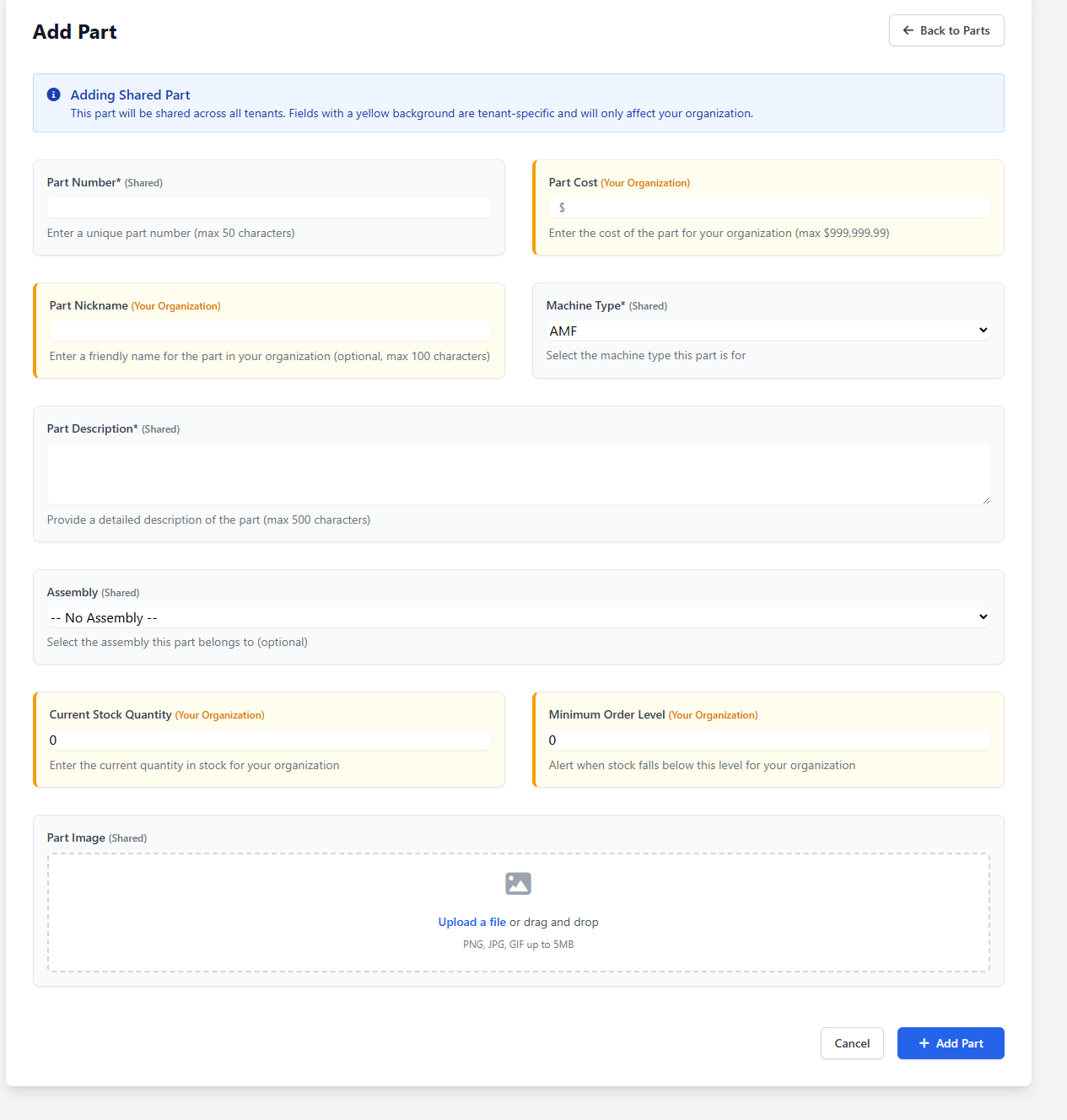Focus the Part Number input field
Image resolution: width=1067 pixels, height=1120 pixels.
(x=269, y=207)
